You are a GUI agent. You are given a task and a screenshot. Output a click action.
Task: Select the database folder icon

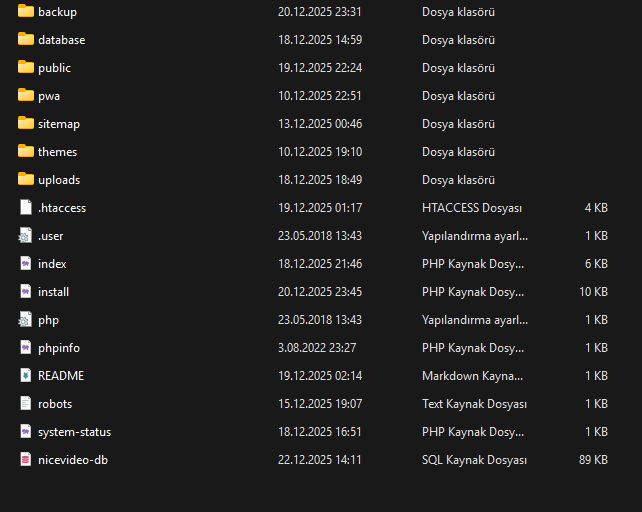pos(26,40)
